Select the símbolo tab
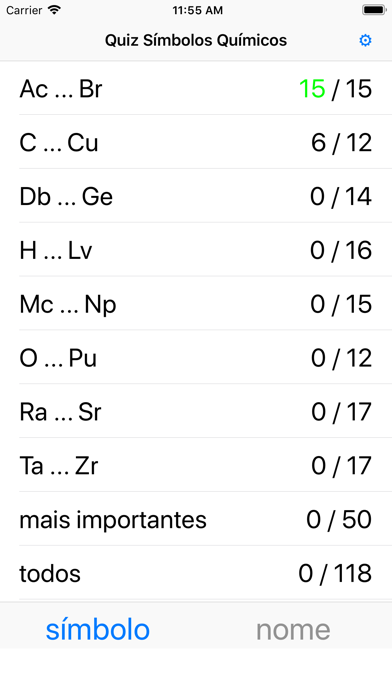Image resolution: width=392 pixels, height=696 pixels. [98, 629]
